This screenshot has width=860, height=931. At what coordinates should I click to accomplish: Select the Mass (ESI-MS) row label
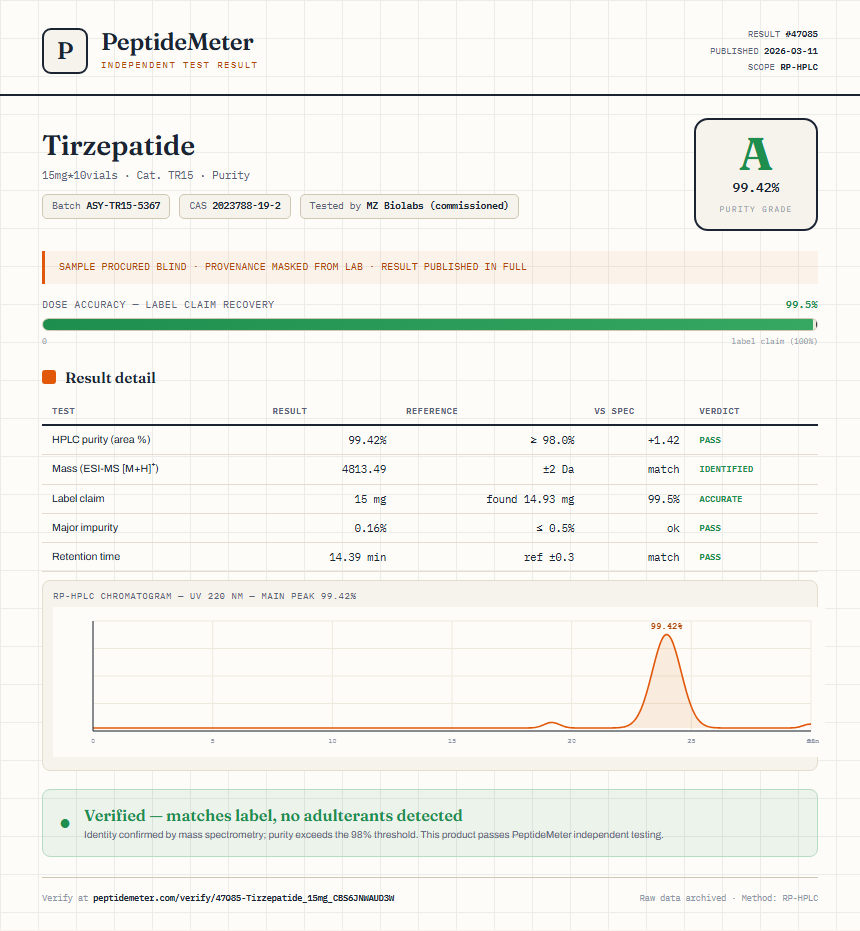tap(105, 468)
